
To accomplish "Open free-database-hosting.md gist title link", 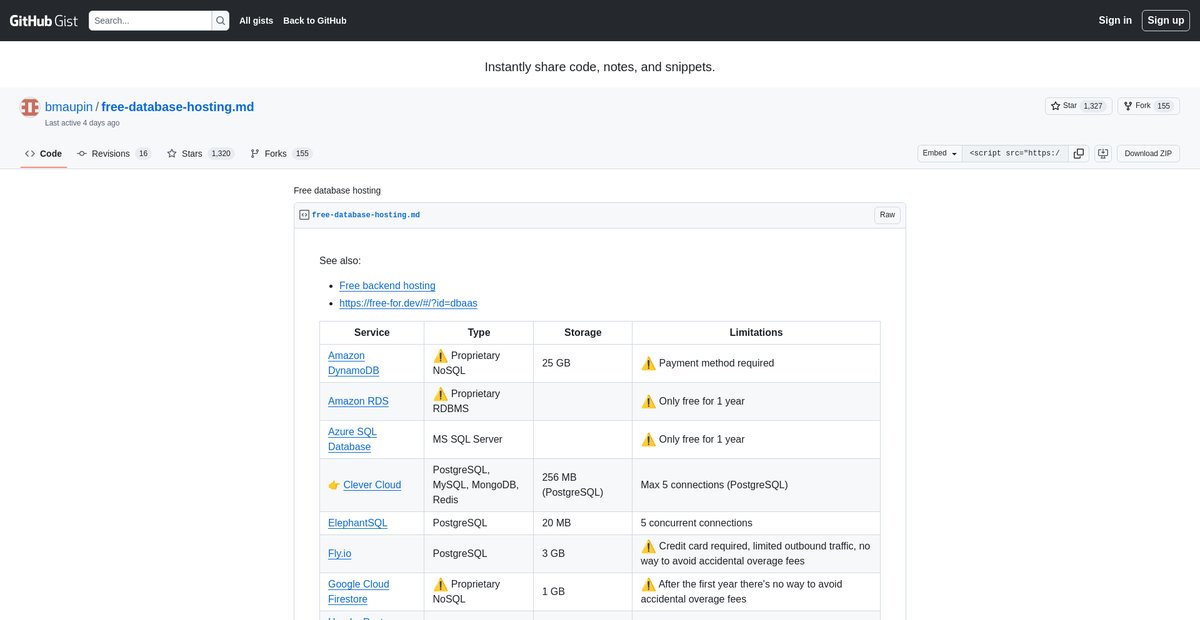I will tap(178, 107).
